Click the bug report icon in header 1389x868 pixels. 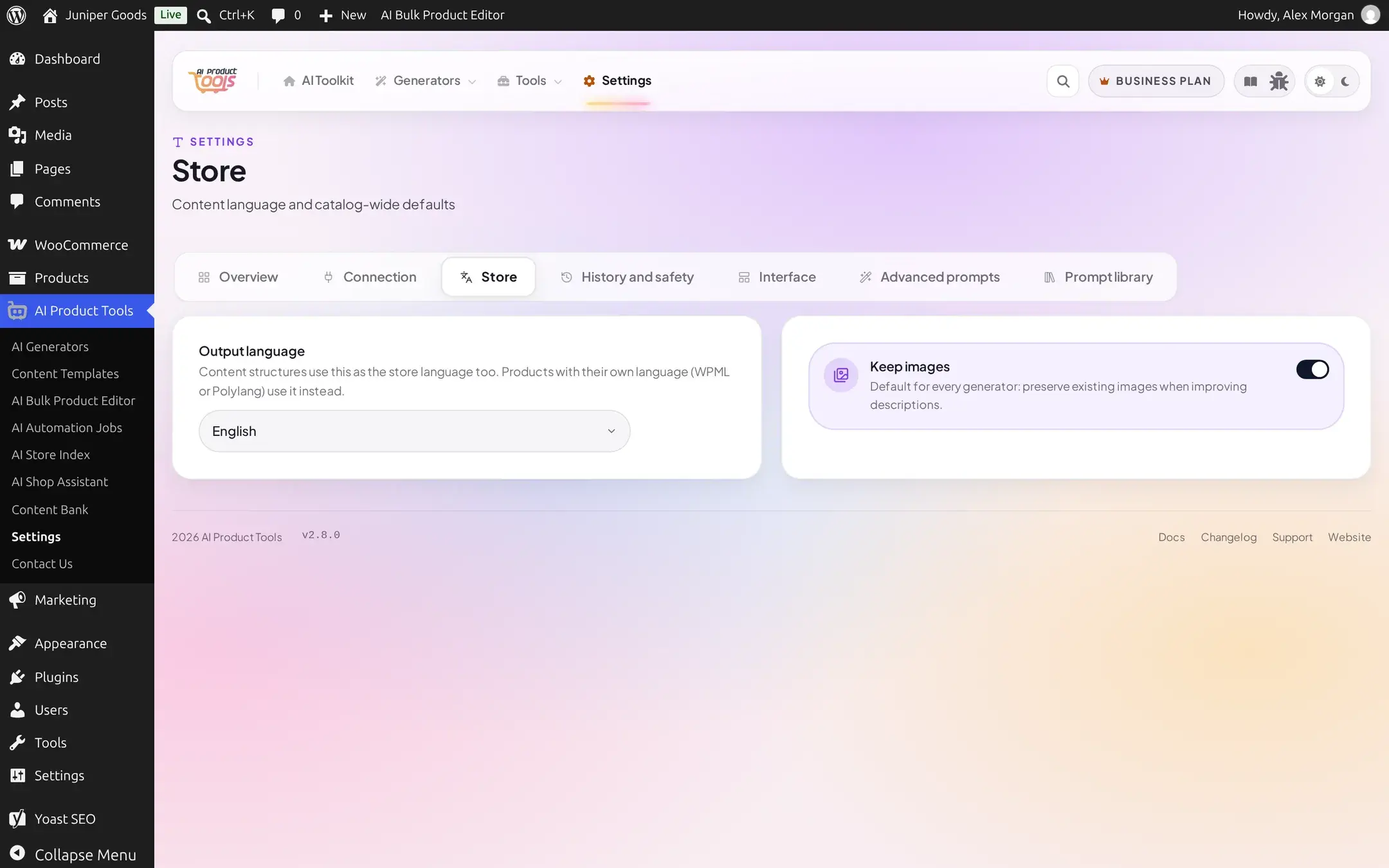(x=1278, y=81)
